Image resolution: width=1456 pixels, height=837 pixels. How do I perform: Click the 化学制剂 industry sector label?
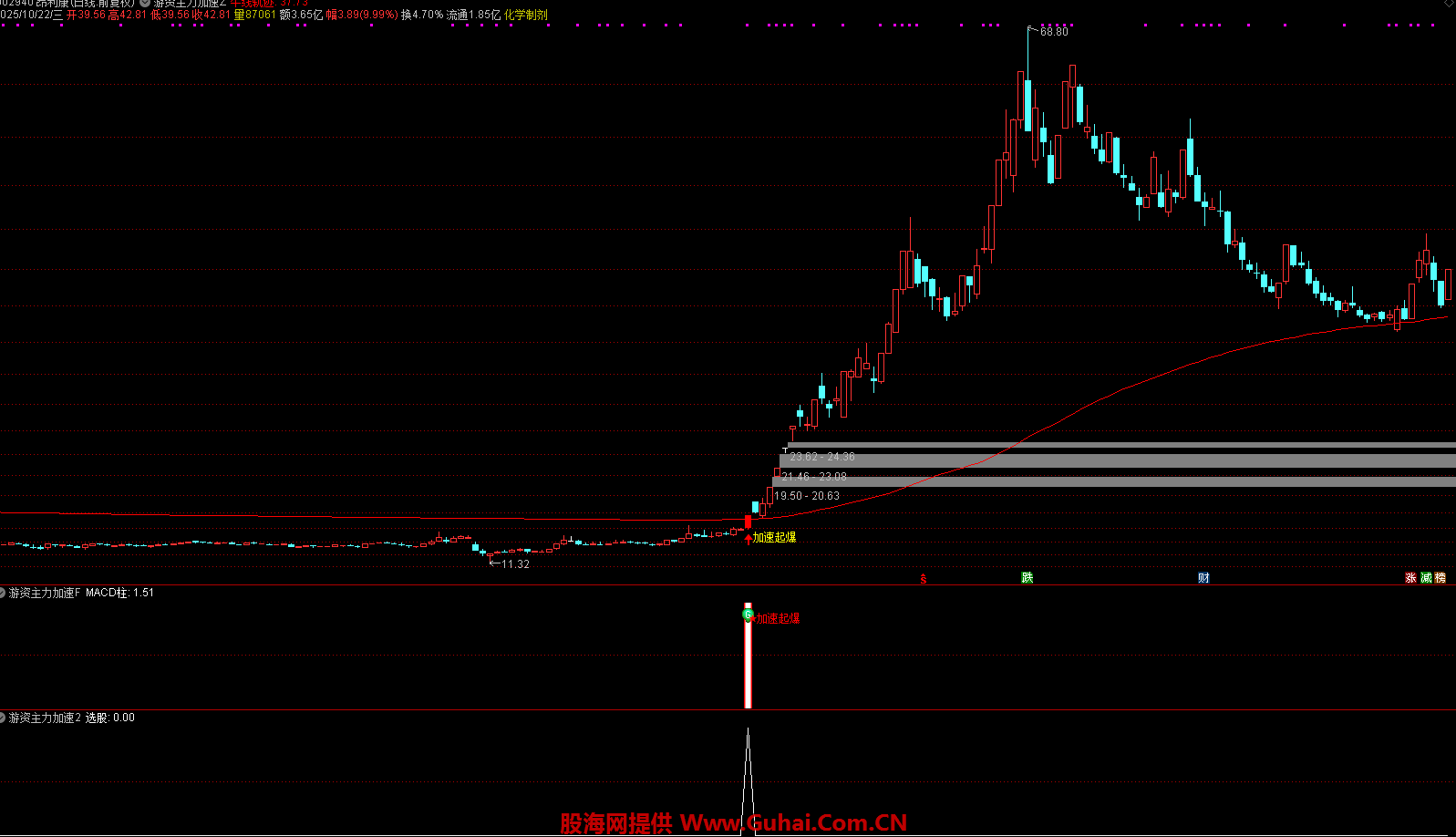[526, 15]
